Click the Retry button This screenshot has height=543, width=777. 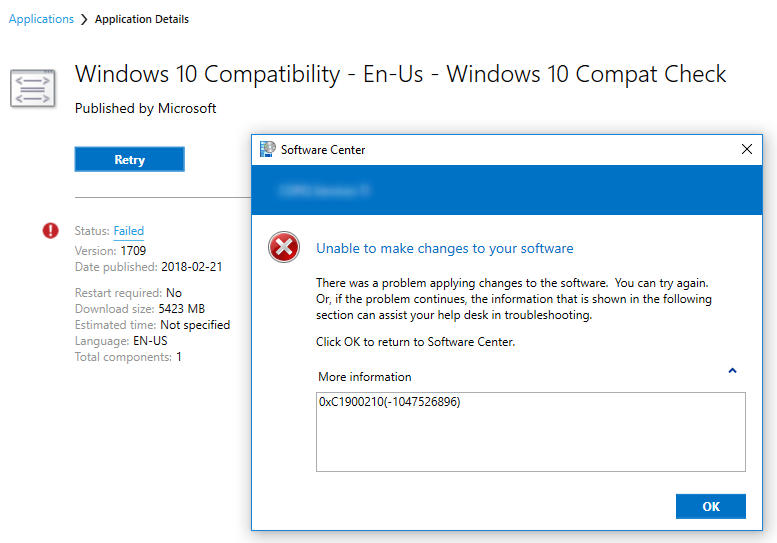coord(129,159)
